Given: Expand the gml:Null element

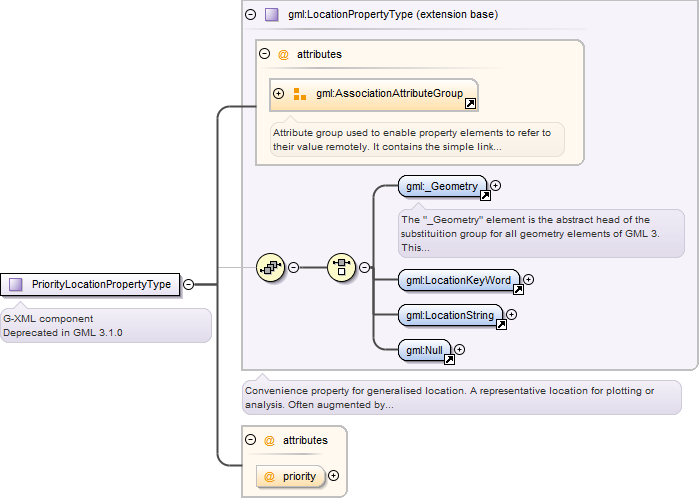Looking at the screenshot, I should [459, 349].
